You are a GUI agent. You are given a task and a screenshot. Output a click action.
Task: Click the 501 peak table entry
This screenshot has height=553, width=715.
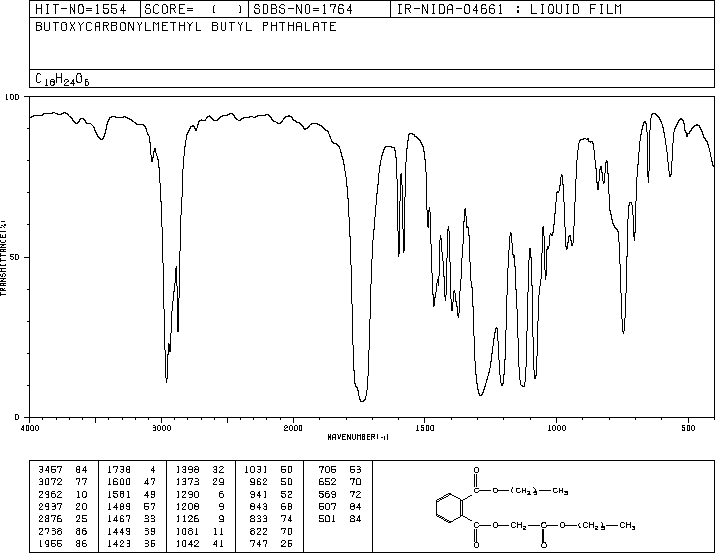coord(340,519)
